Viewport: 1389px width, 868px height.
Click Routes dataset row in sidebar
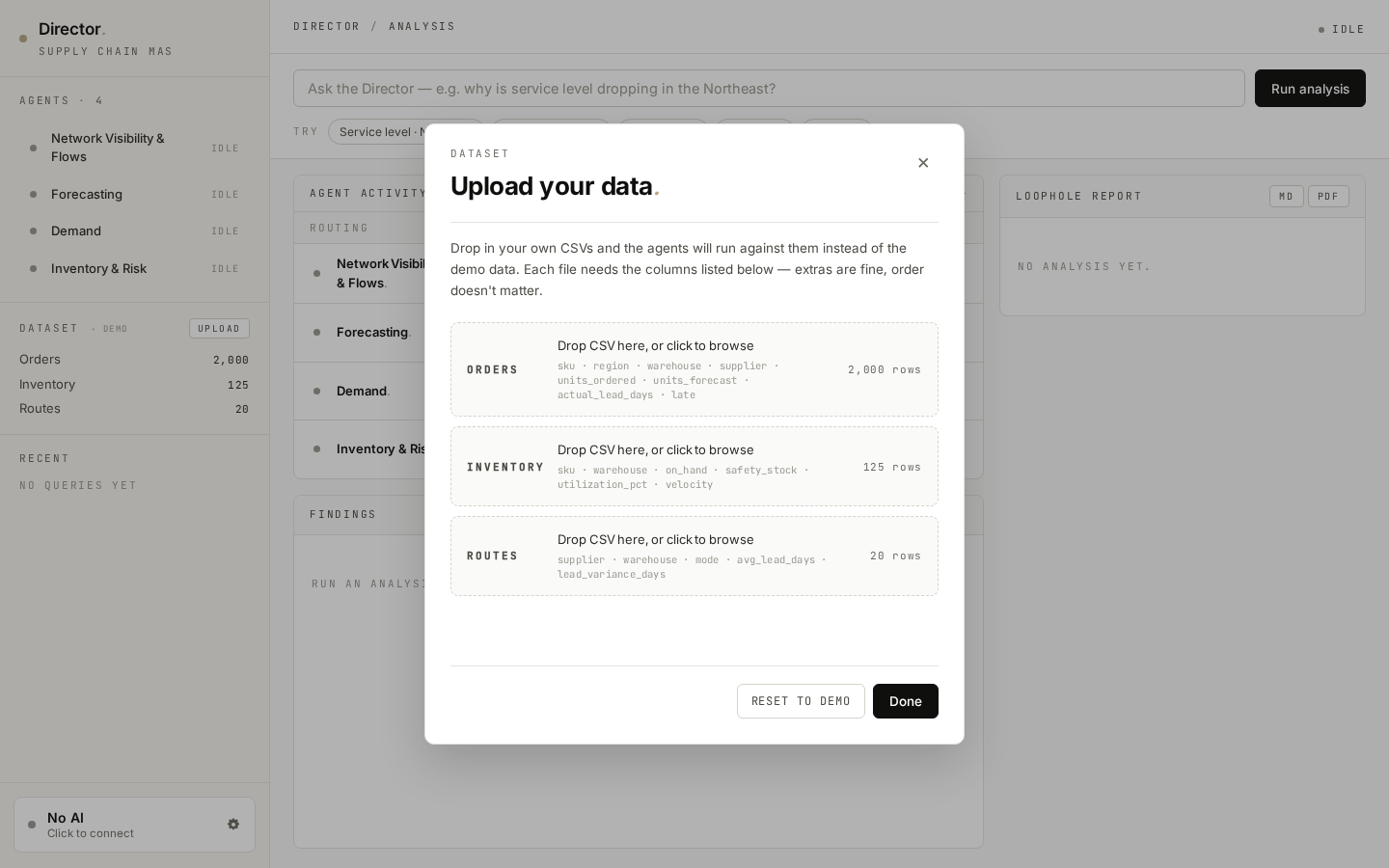[134, 409]
